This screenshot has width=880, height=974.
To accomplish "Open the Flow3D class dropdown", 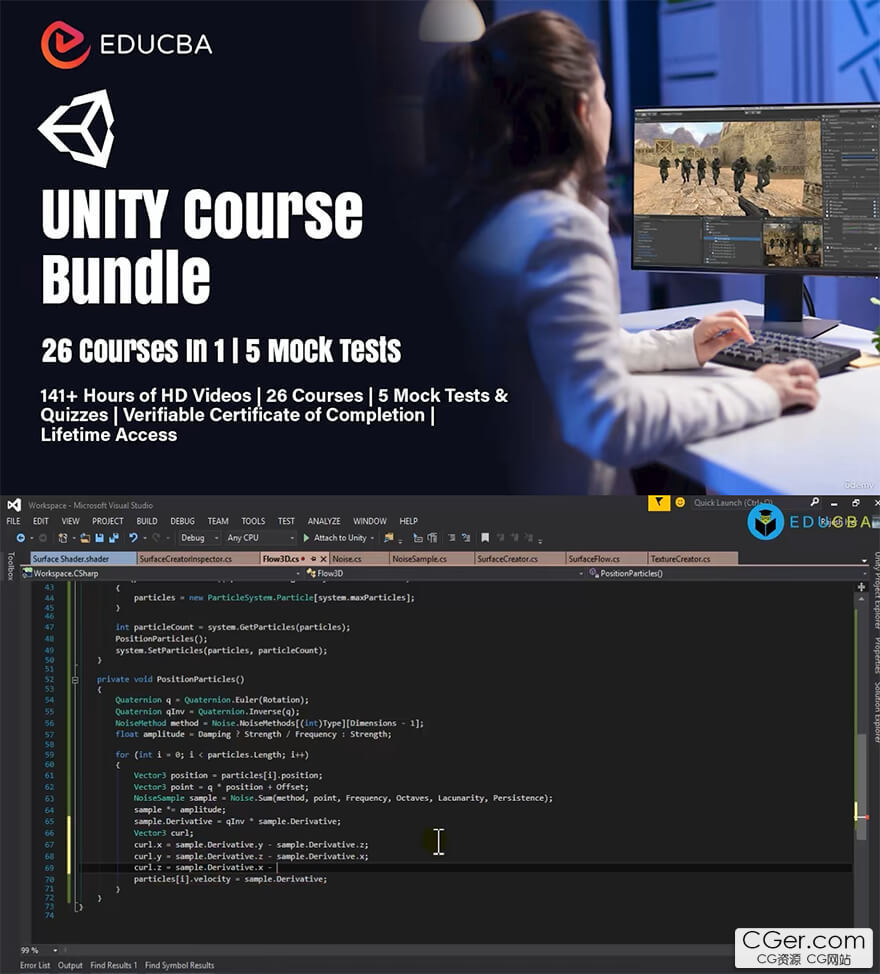I will 445,573.
